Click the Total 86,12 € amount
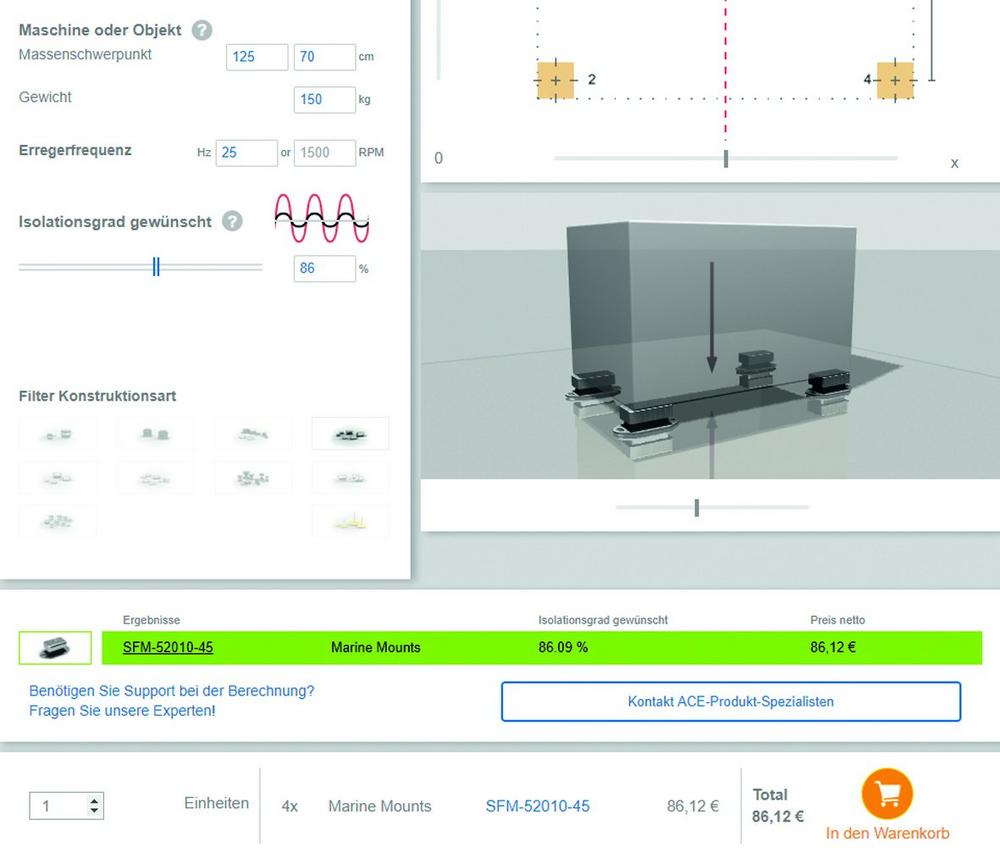Screen dimensions: 1000x848 click(x=777, y=816)
